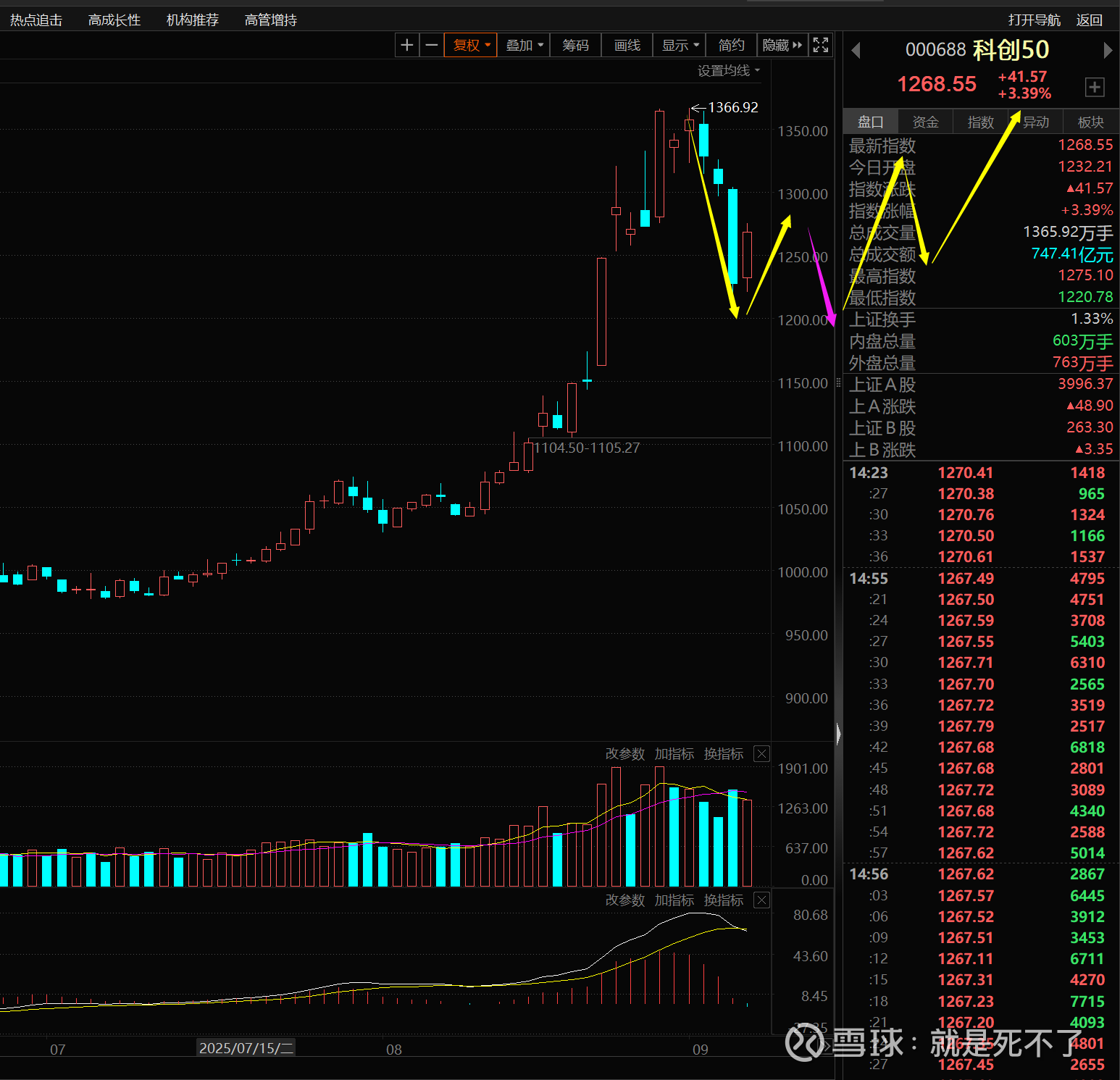
Task: Click the 总成交额 value 747.41亿元
Action: tap(1072, 254)
